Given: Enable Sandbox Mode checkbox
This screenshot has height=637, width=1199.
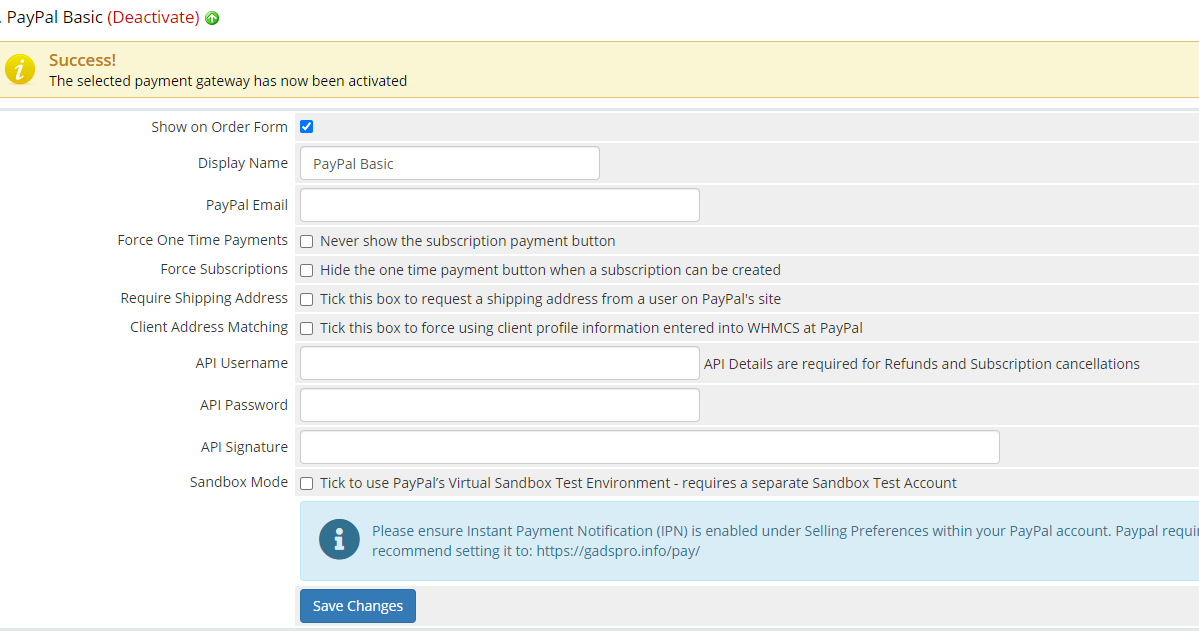Looking at the screenshot, I should (x=307, y=483).
